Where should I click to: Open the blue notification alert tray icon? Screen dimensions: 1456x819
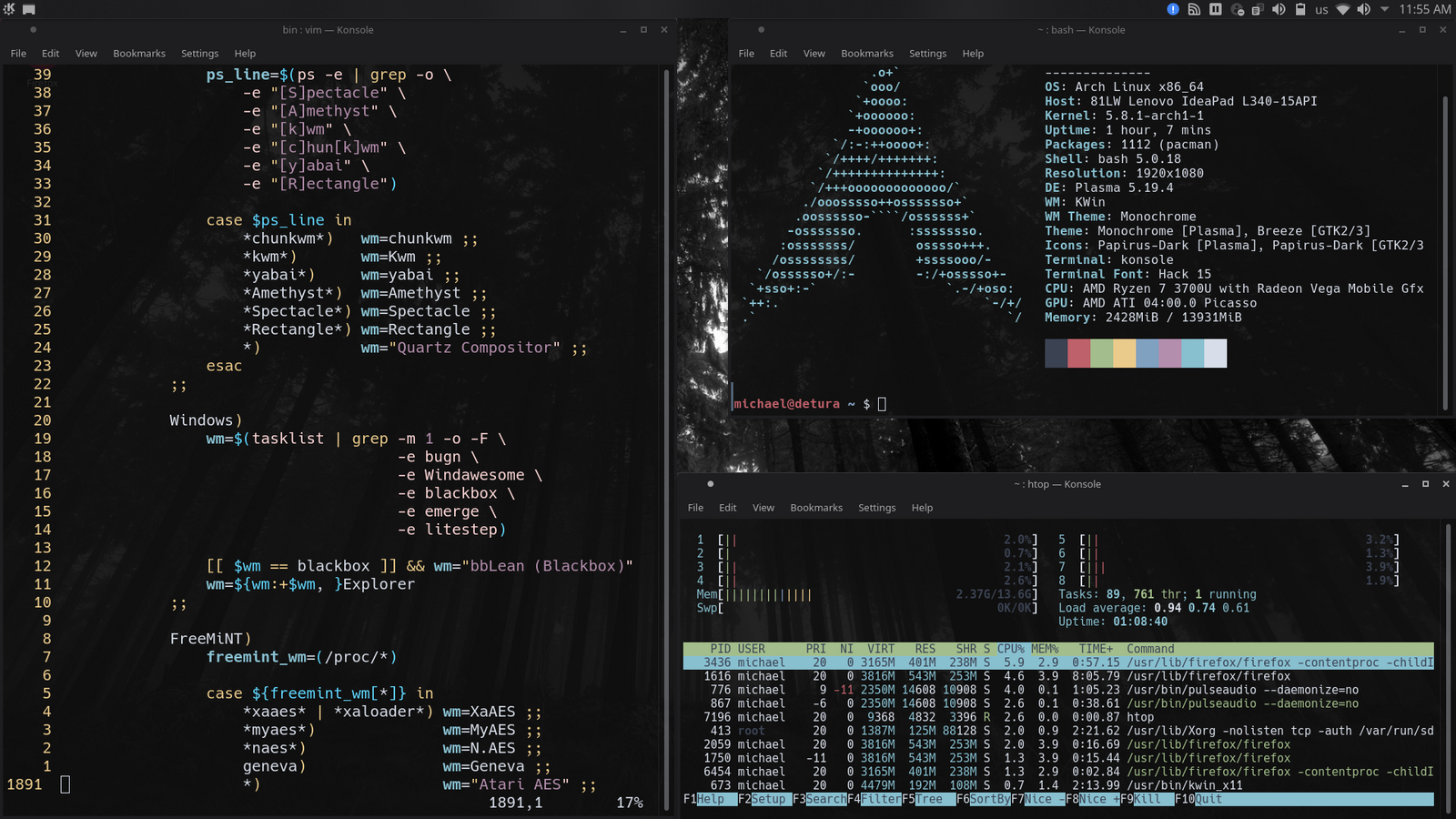coord(1173,9)
